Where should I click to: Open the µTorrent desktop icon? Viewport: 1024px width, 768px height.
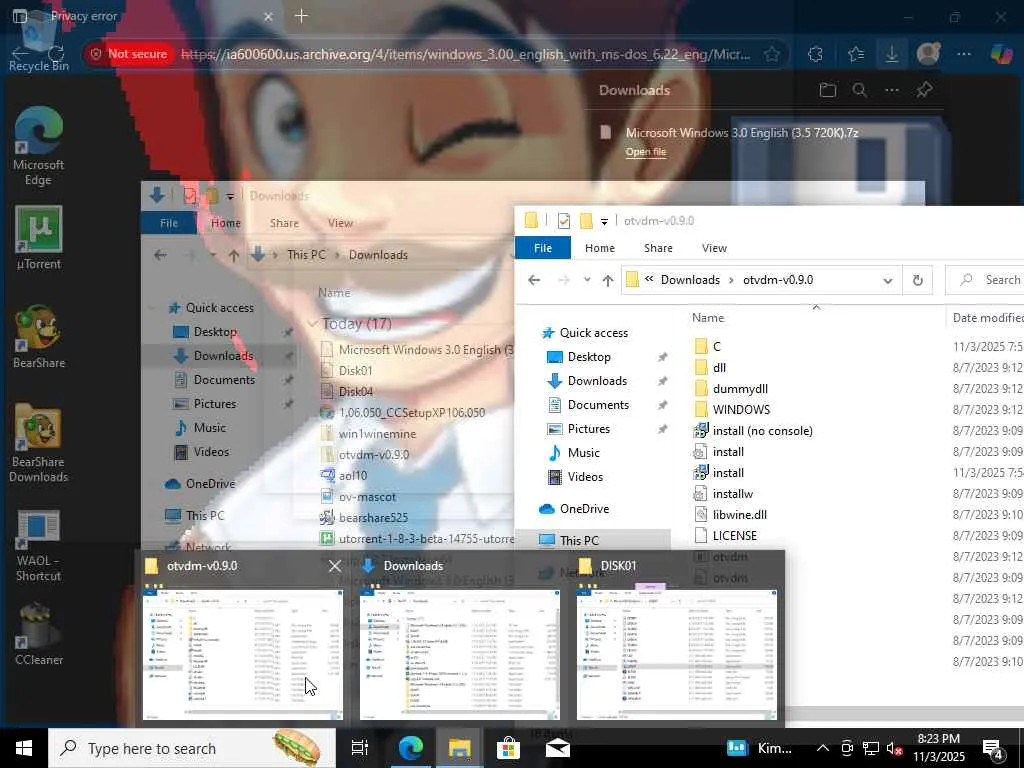click(38, 238)
